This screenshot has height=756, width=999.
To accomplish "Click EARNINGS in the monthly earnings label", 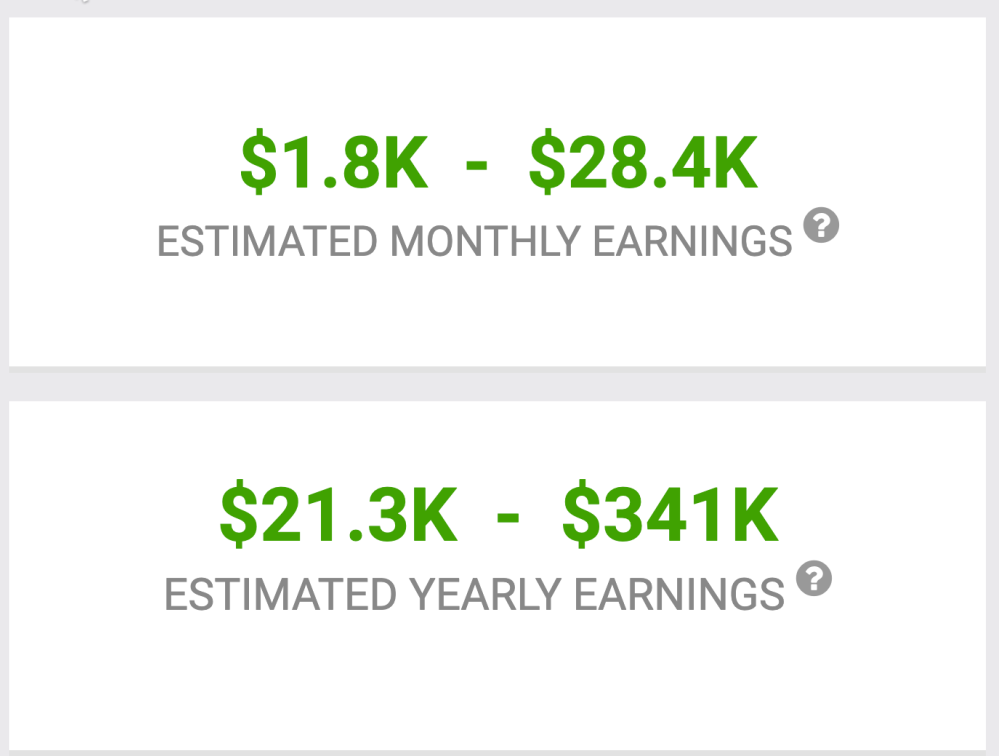I will coord(692,242).
